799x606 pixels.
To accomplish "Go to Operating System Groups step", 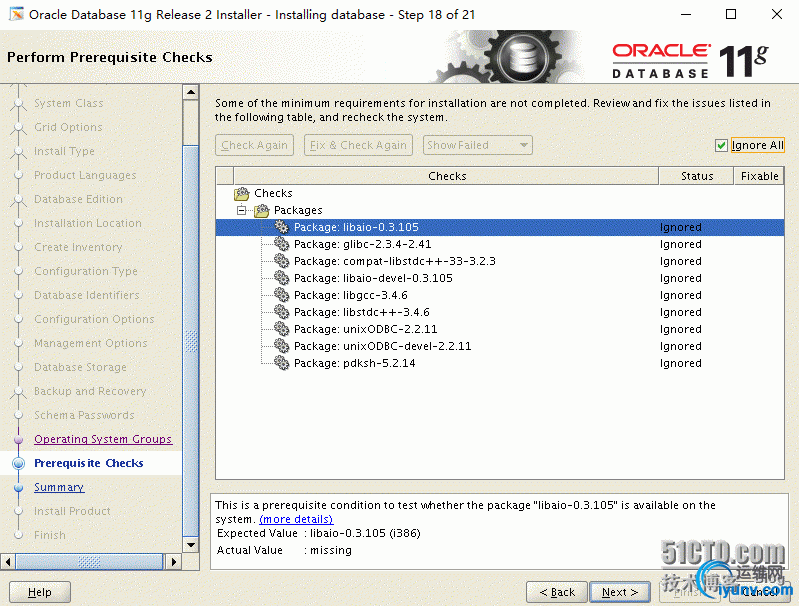I will coord(103,439).
